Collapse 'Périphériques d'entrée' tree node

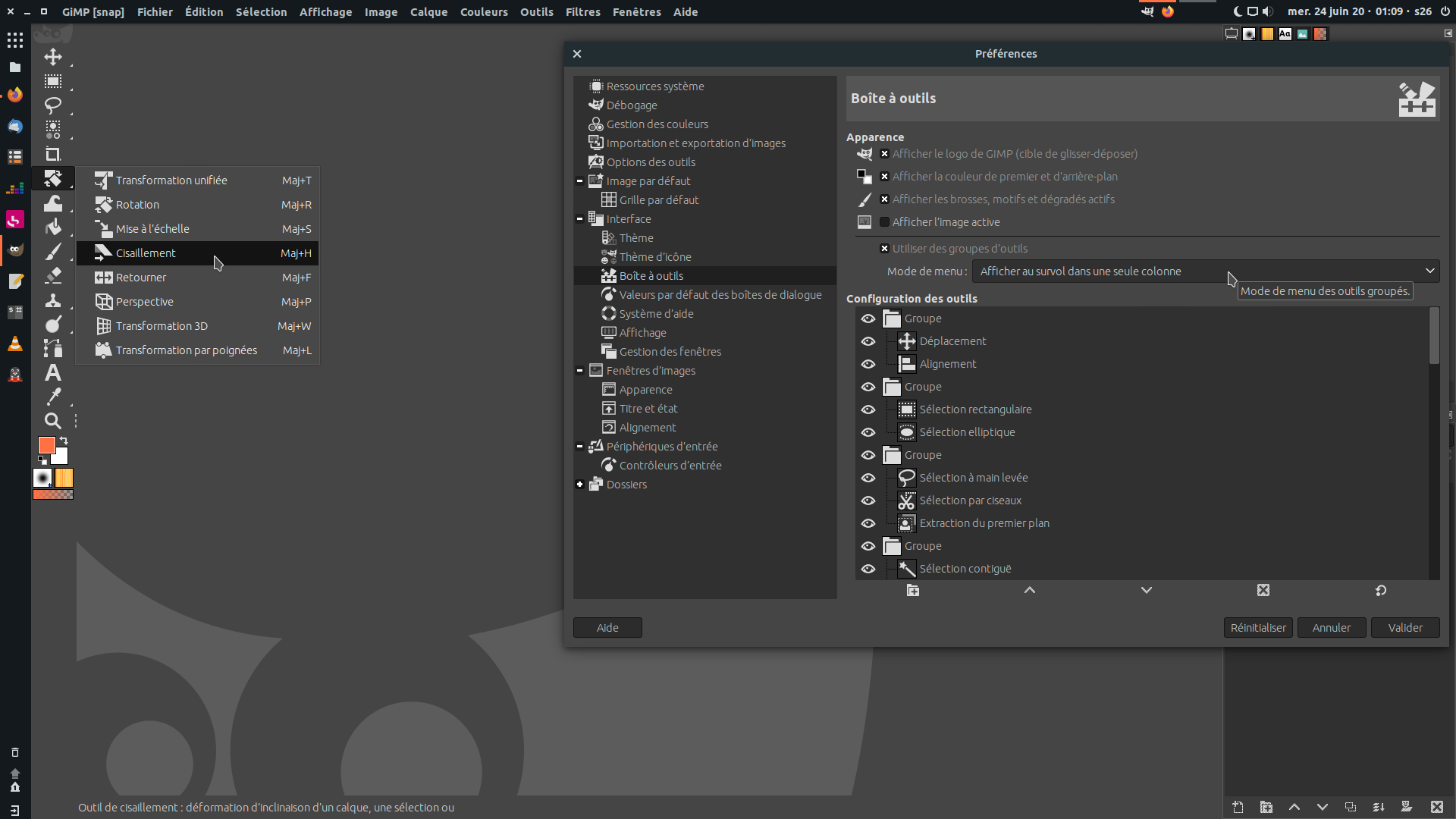tap(580, 447)
